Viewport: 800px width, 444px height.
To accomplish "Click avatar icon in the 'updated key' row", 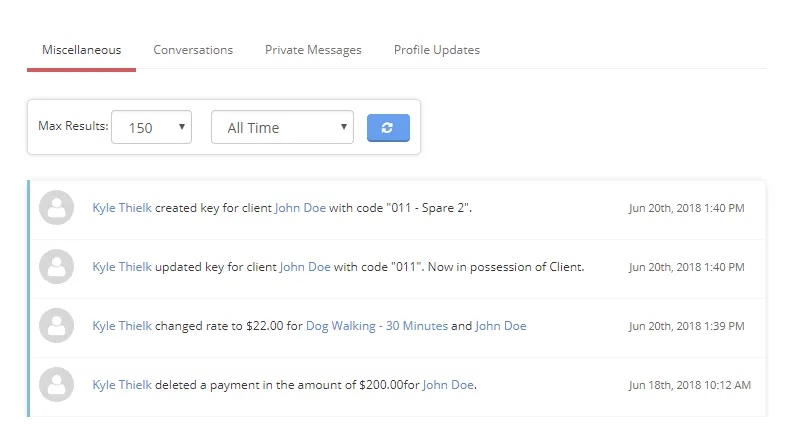I will [57, 266].
